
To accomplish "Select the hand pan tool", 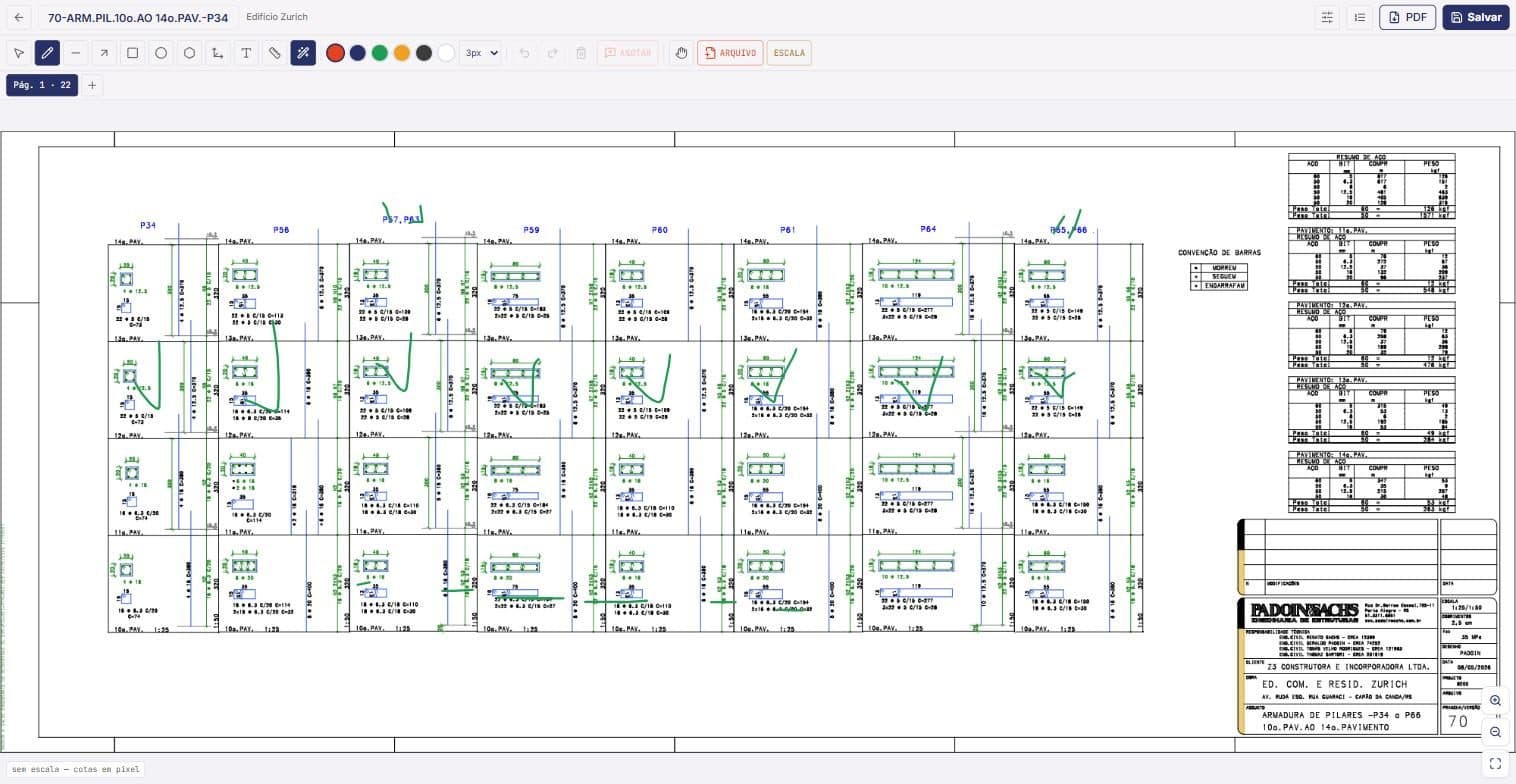I will [681, 53].
